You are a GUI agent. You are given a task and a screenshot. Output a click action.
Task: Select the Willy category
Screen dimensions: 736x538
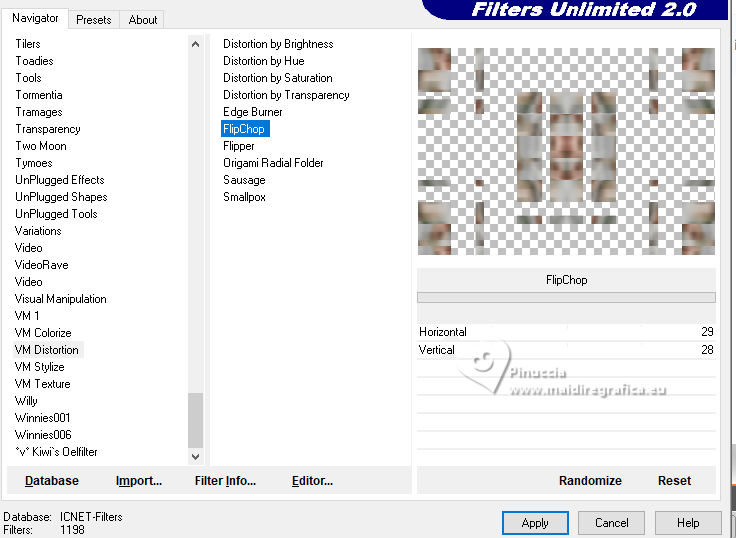[26, 400]
